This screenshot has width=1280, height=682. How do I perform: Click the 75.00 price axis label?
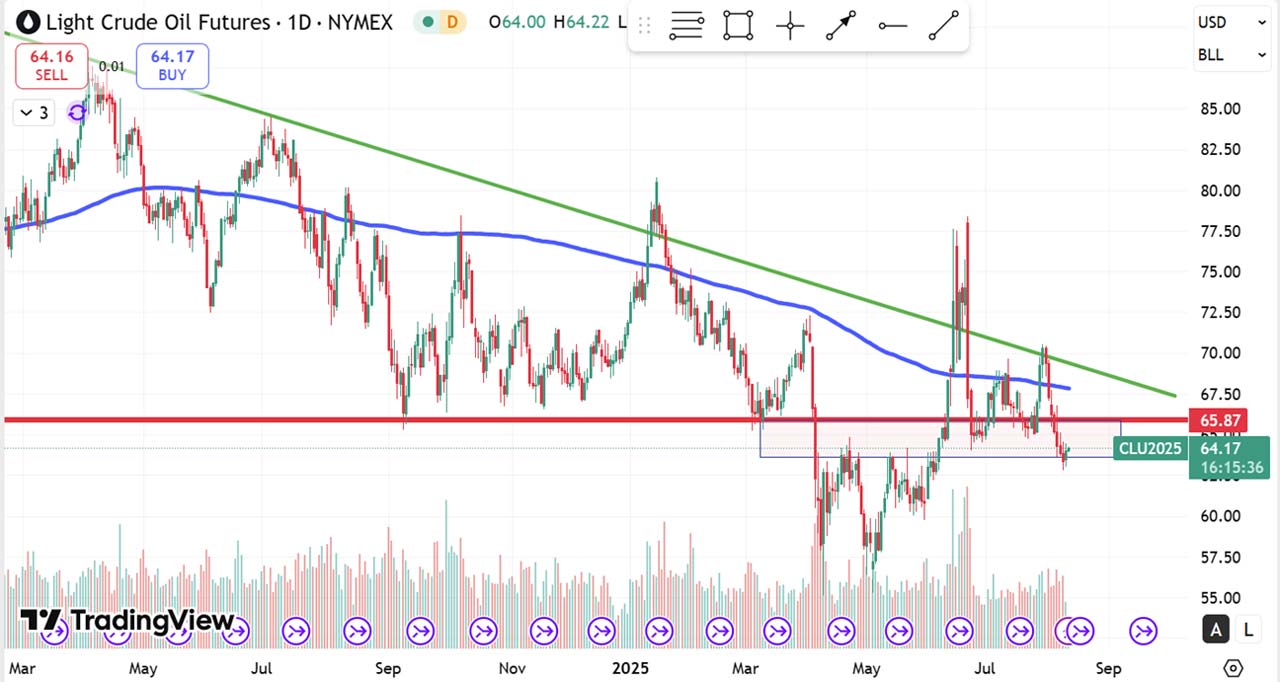point(1221,272)
